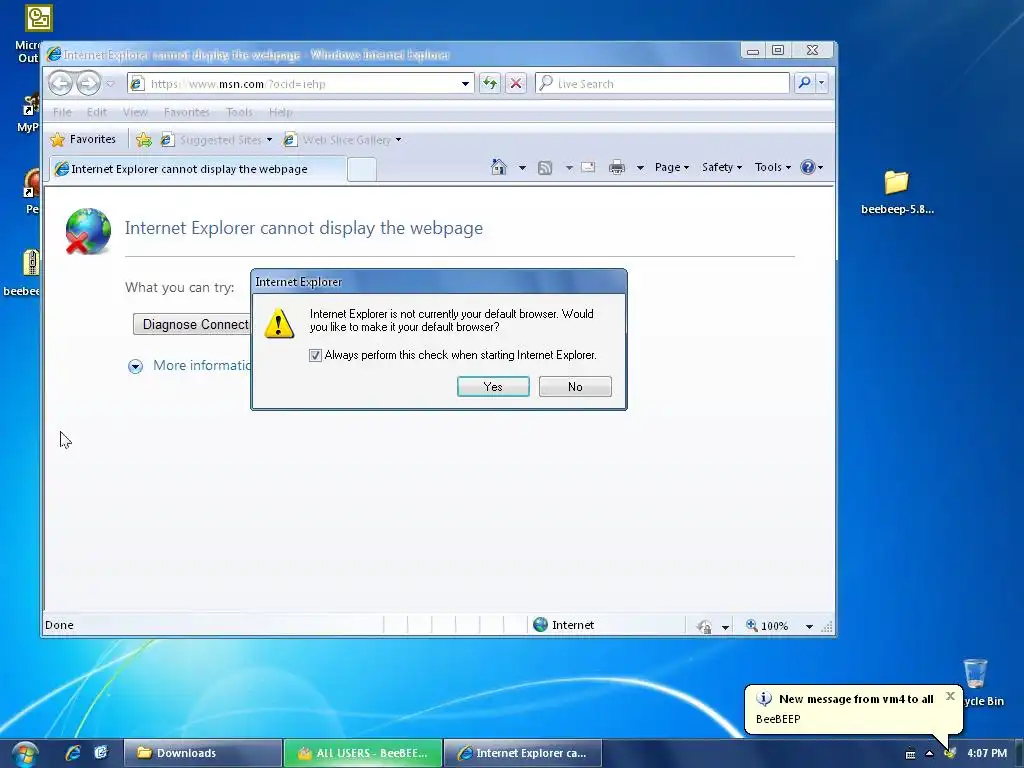The height and width of the screenshot is (768, 1024).
Task: Open the Favorites menu in menu bar
Action: [x=187, y=112]
